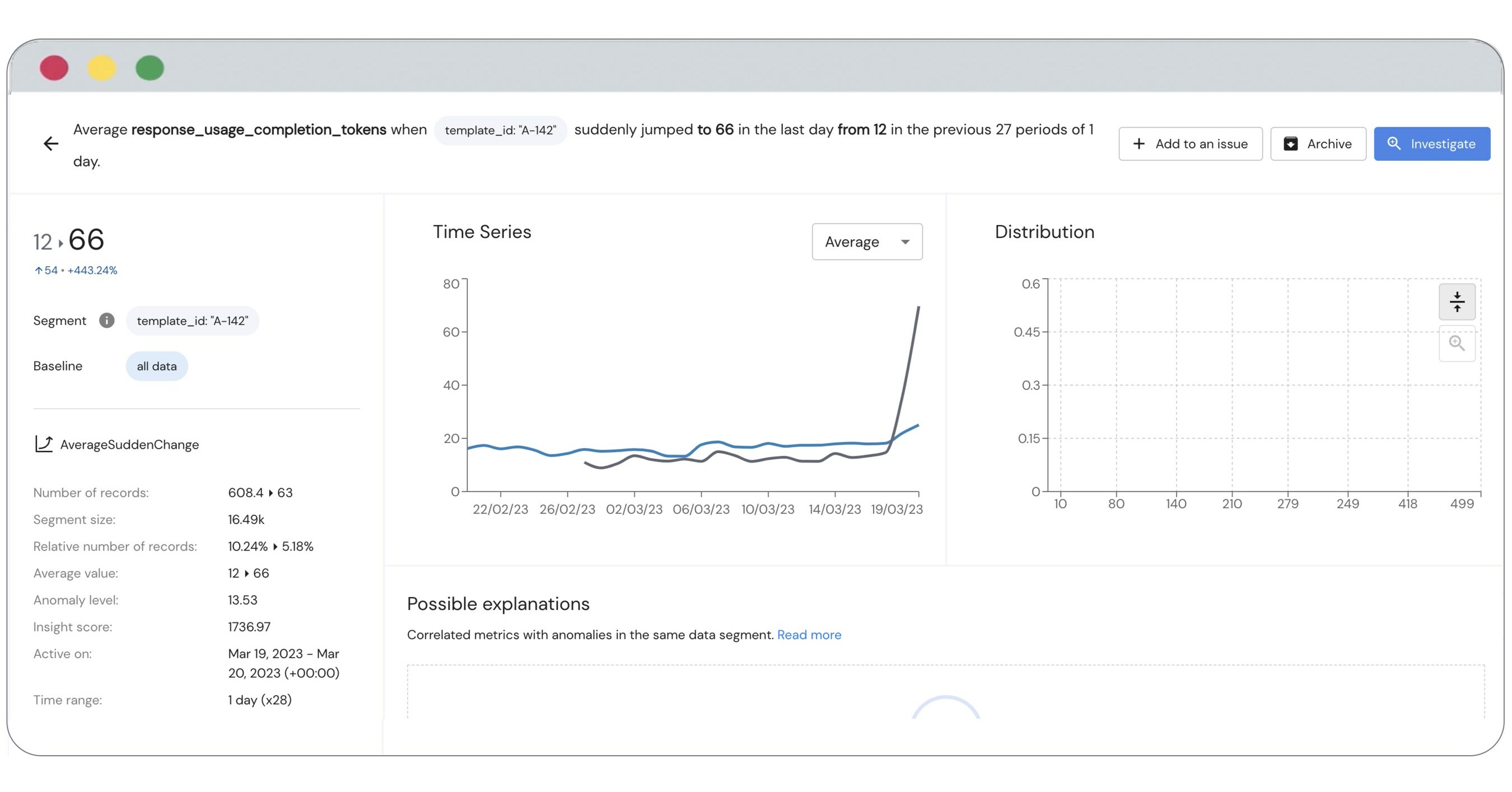Click the compress-axis icon in Distribution panel
Image resolution: width=1512 pixels, height=792 pixels.
(1457, 301)
